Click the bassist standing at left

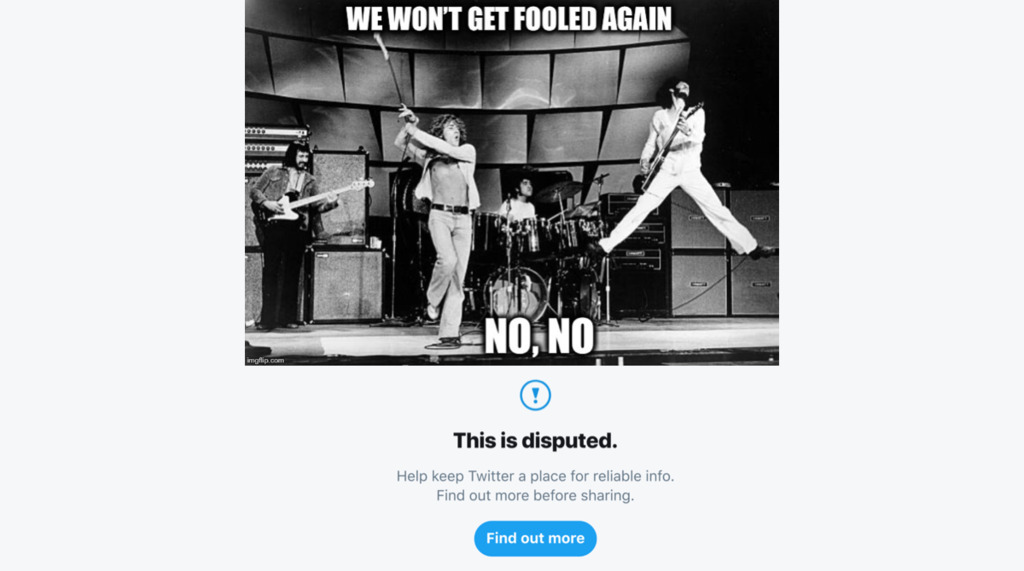283,230
